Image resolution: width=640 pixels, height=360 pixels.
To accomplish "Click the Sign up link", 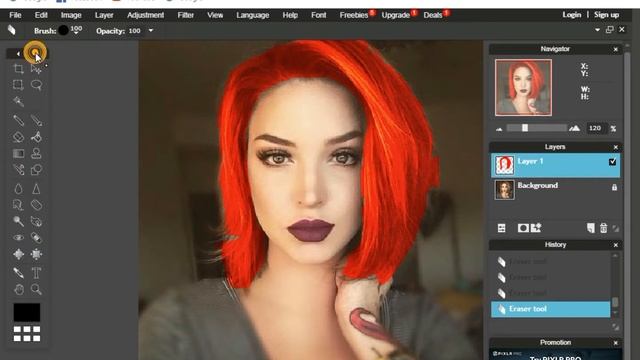I will click(607, 15).
